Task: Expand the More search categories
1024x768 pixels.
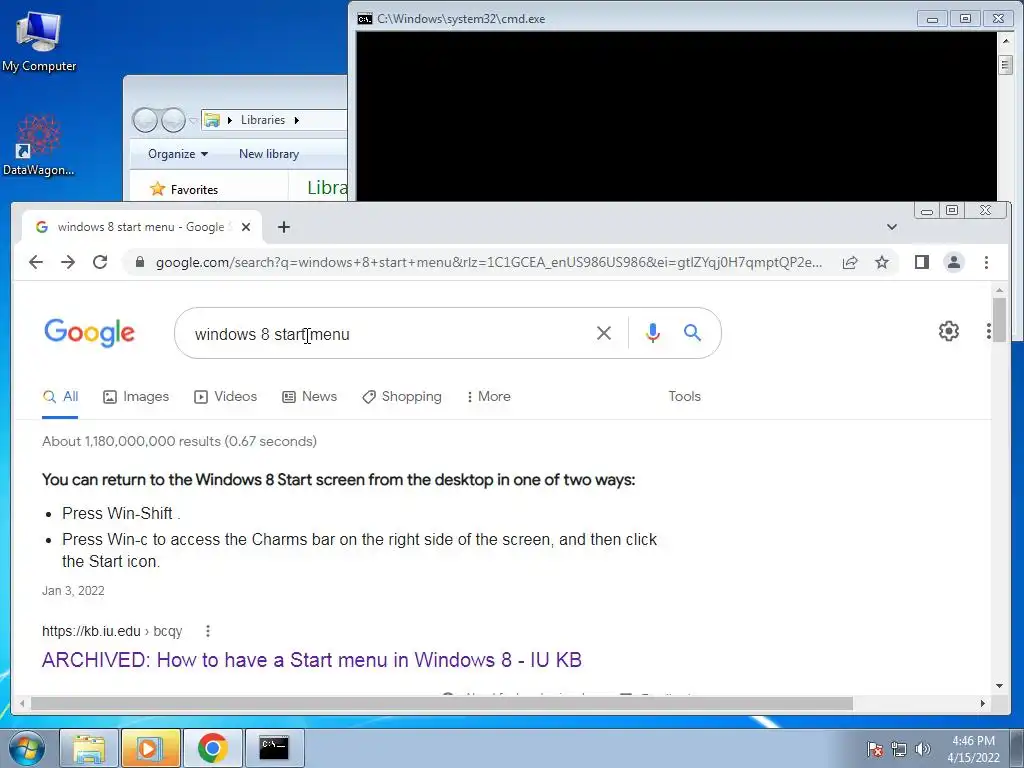Action: (x=488, y=396)
